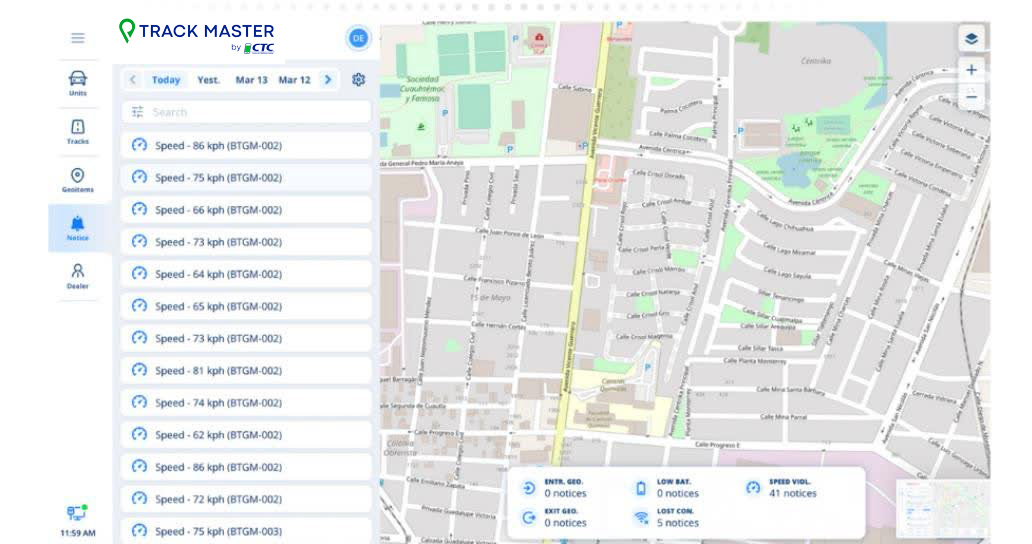Viewport: 1032px width, 544px height.
Task: Click the Speed Viol. gauge icon
Action: (753, 488)
